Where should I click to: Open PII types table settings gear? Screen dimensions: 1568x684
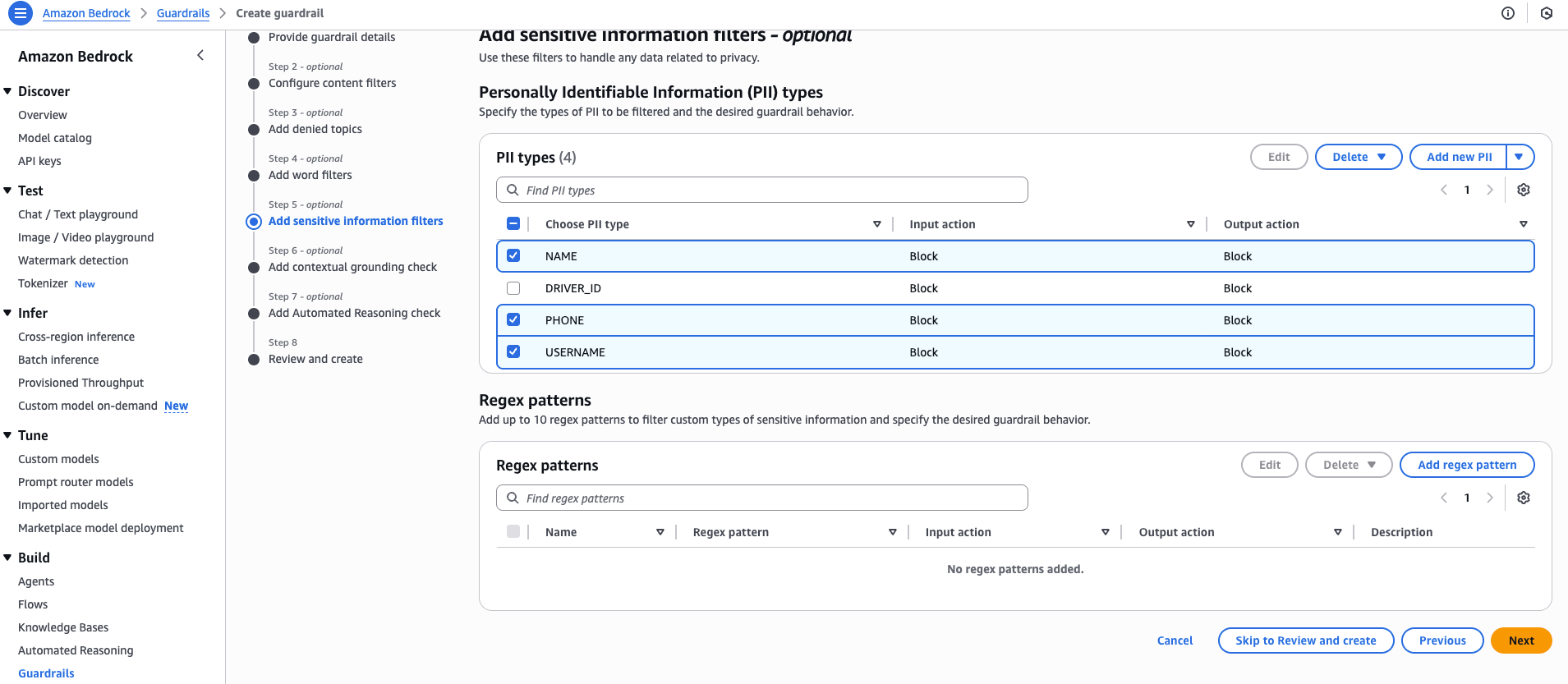point(1523,190)
